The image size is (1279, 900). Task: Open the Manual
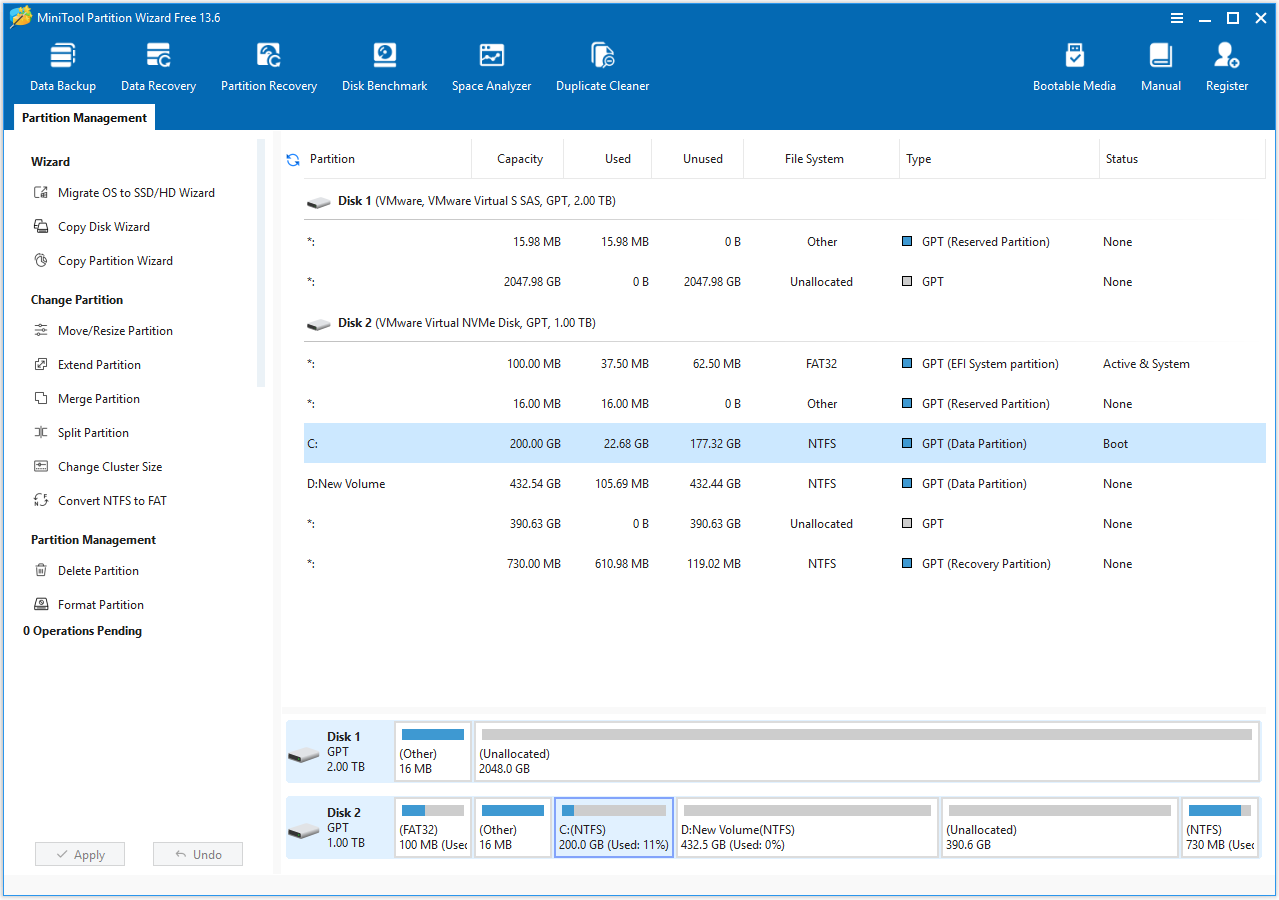click(x=1161, y=68)
